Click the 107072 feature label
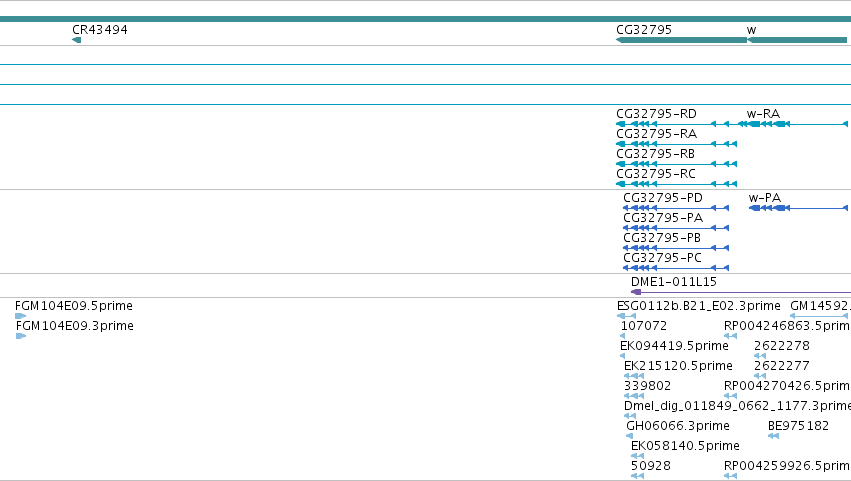This screenshot has height=481, width=851. (x=644, y=326)
